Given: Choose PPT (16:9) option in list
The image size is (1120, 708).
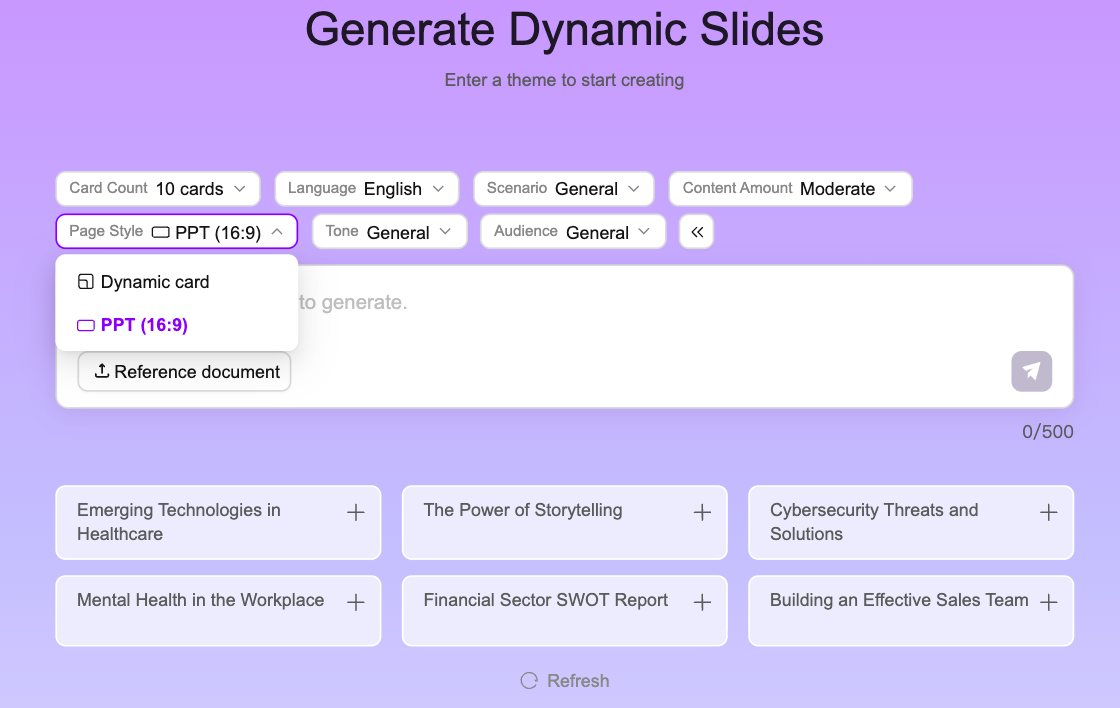Looking at the screenshot, I should click(x=144, y=325).
